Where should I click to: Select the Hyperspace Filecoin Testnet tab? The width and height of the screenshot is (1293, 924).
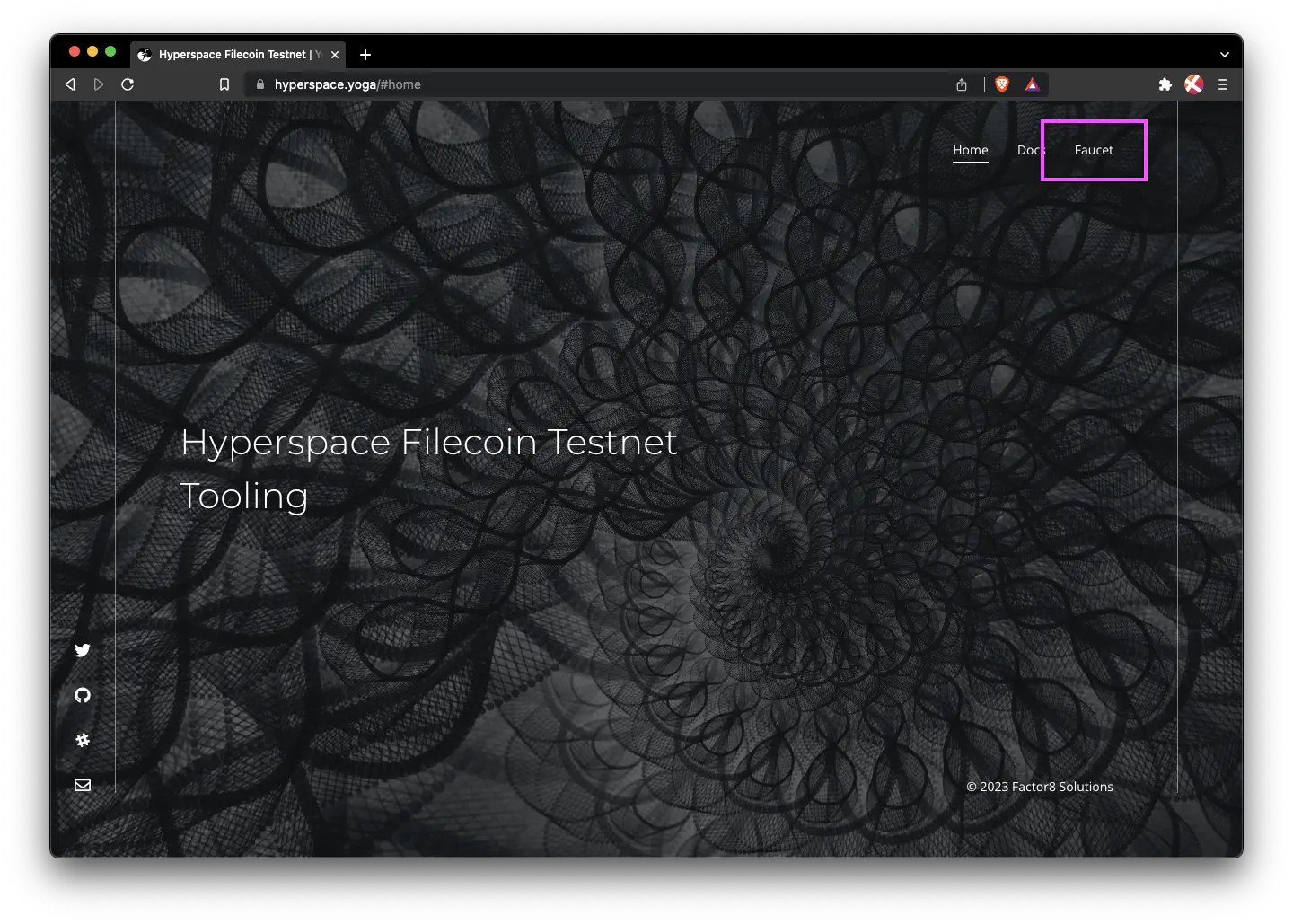[x=239, y=55]
